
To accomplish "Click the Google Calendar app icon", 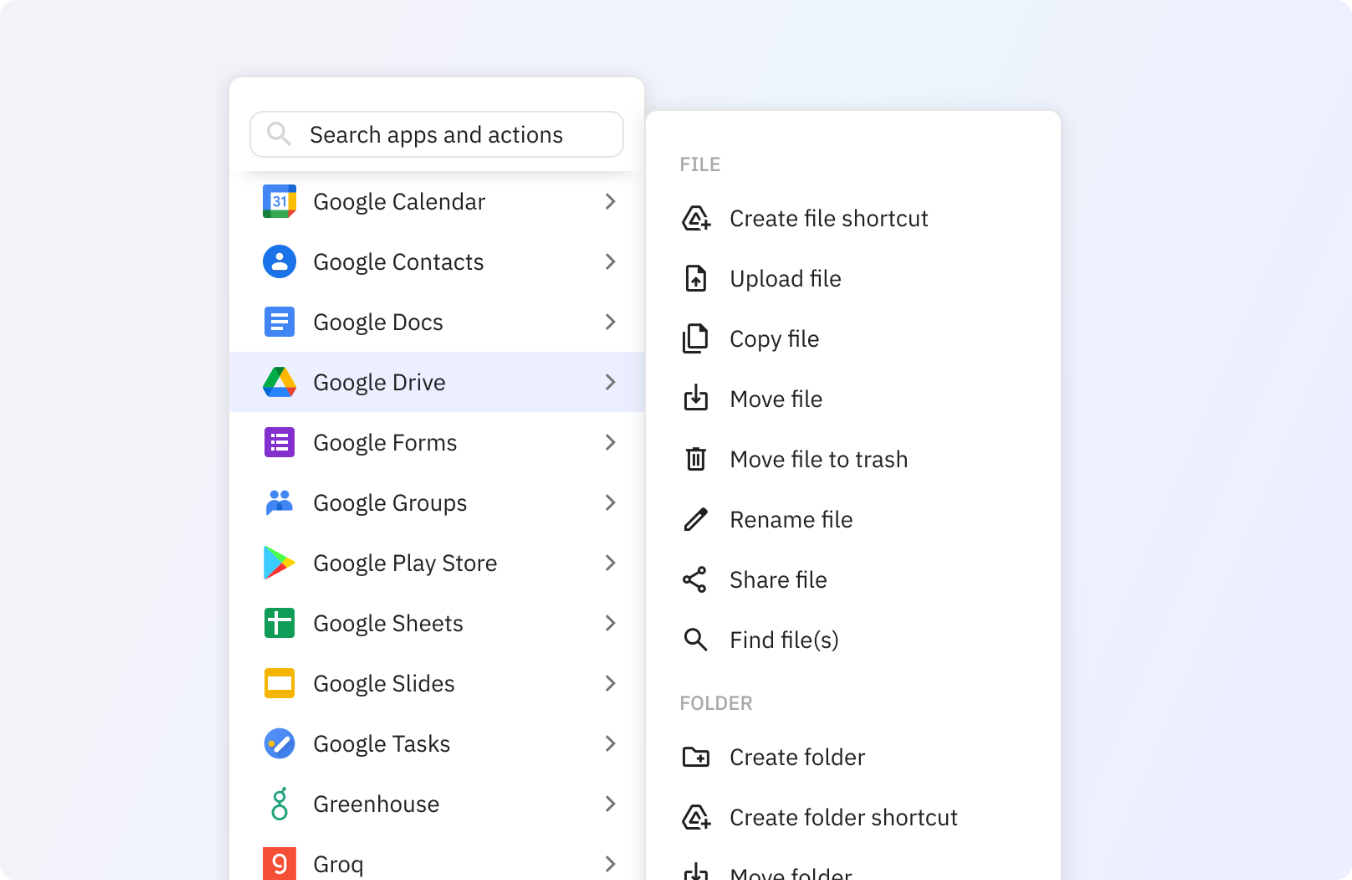I will coord(279,201).
